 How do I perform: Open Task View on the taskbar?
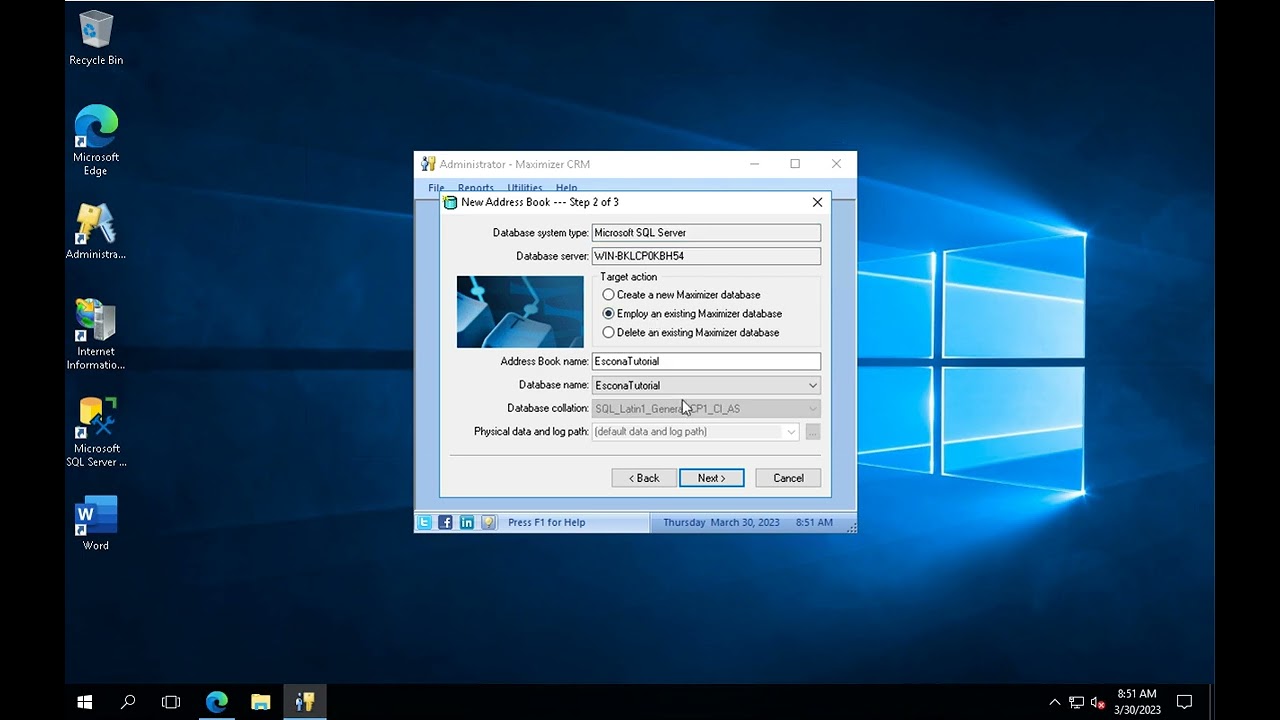click(171, 702)
